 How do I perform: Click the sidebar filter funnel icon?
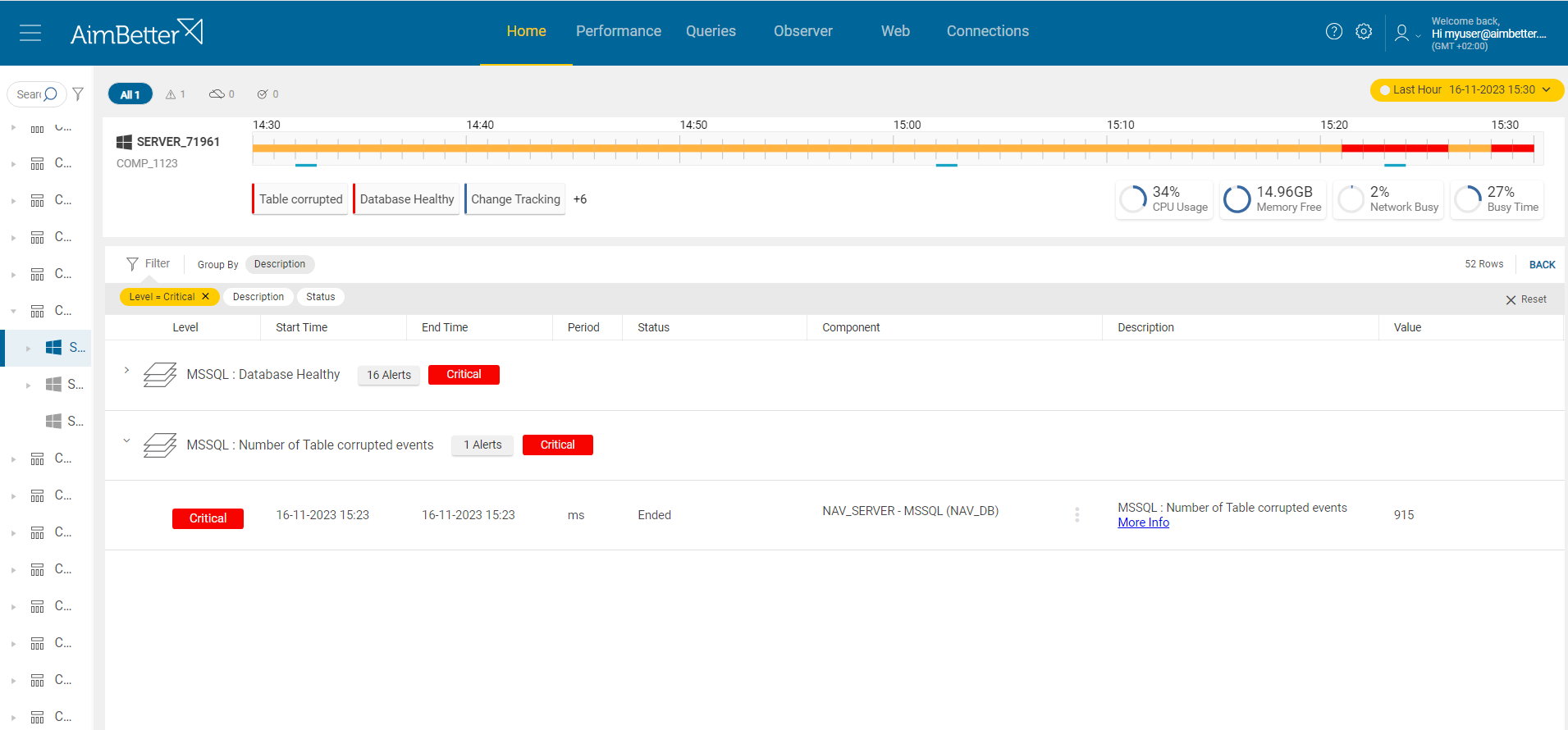tap(78, 94)
